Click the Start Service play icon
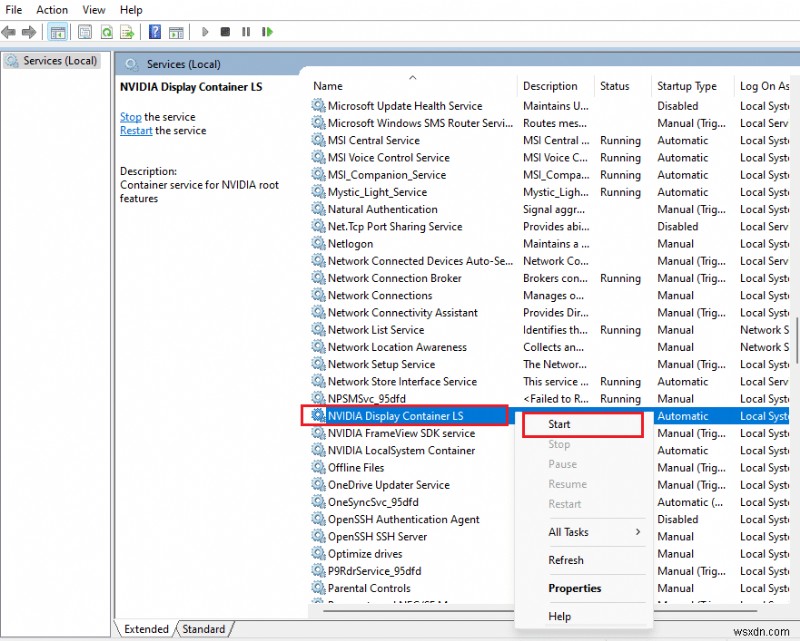800x641 pixels. click(205, 32)
